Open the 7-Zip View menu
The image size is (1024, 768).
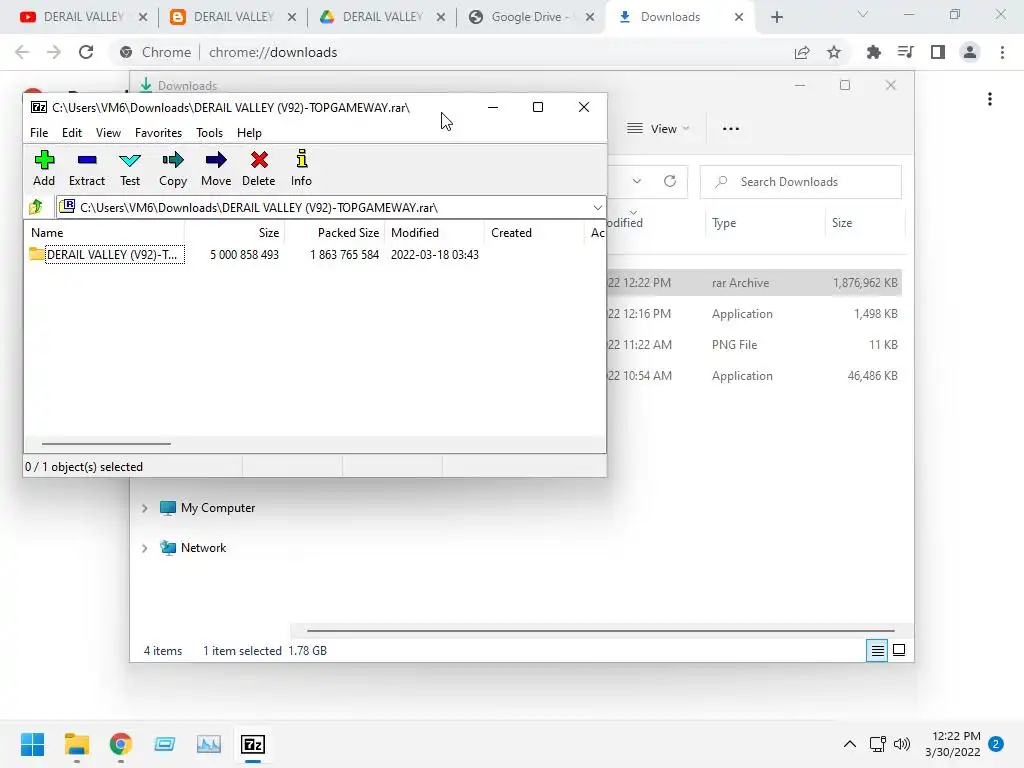[108, 133]
